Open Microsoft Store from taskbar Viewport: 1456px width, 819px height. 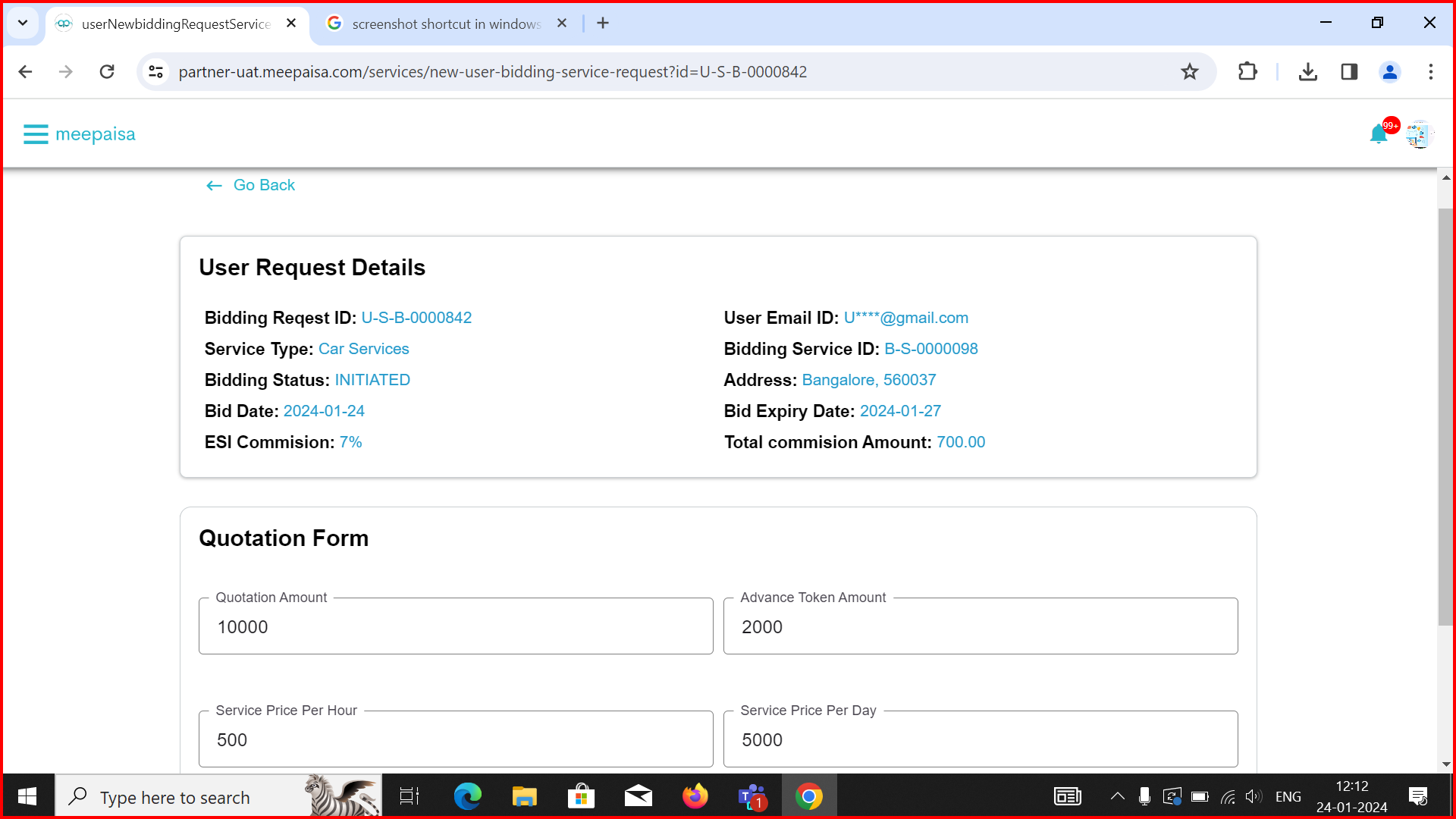581,796
